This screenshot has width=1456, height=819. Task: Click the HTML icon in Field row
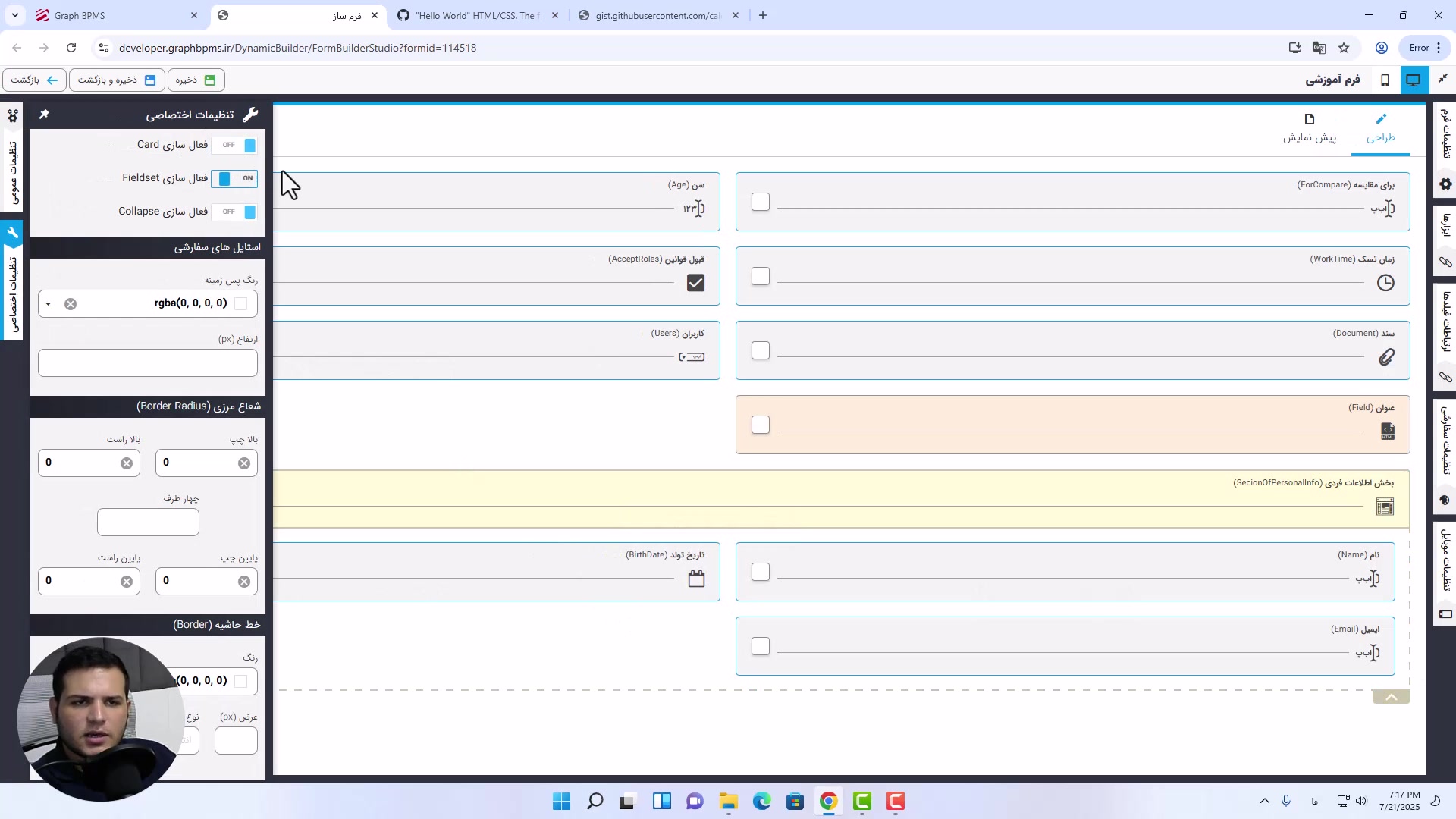tap(1387, 431)
